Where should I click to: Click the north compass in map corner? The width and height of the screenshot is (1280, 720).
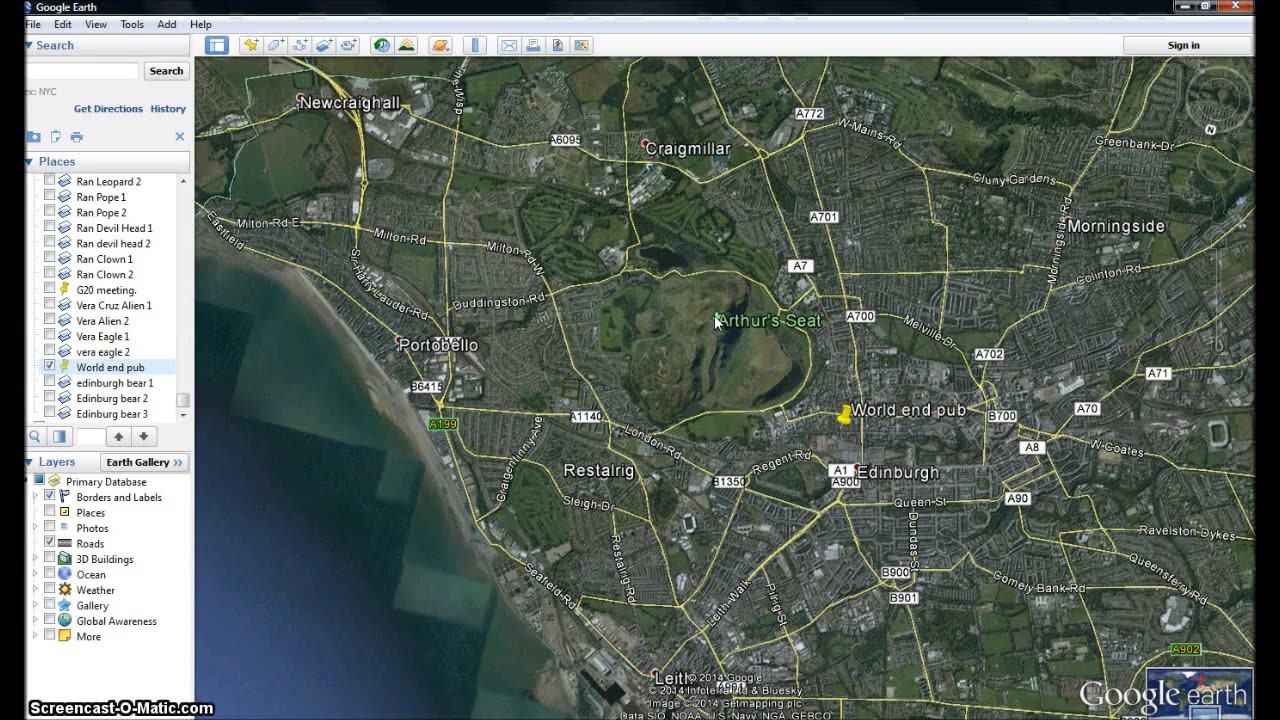(x=1211, y=129)
